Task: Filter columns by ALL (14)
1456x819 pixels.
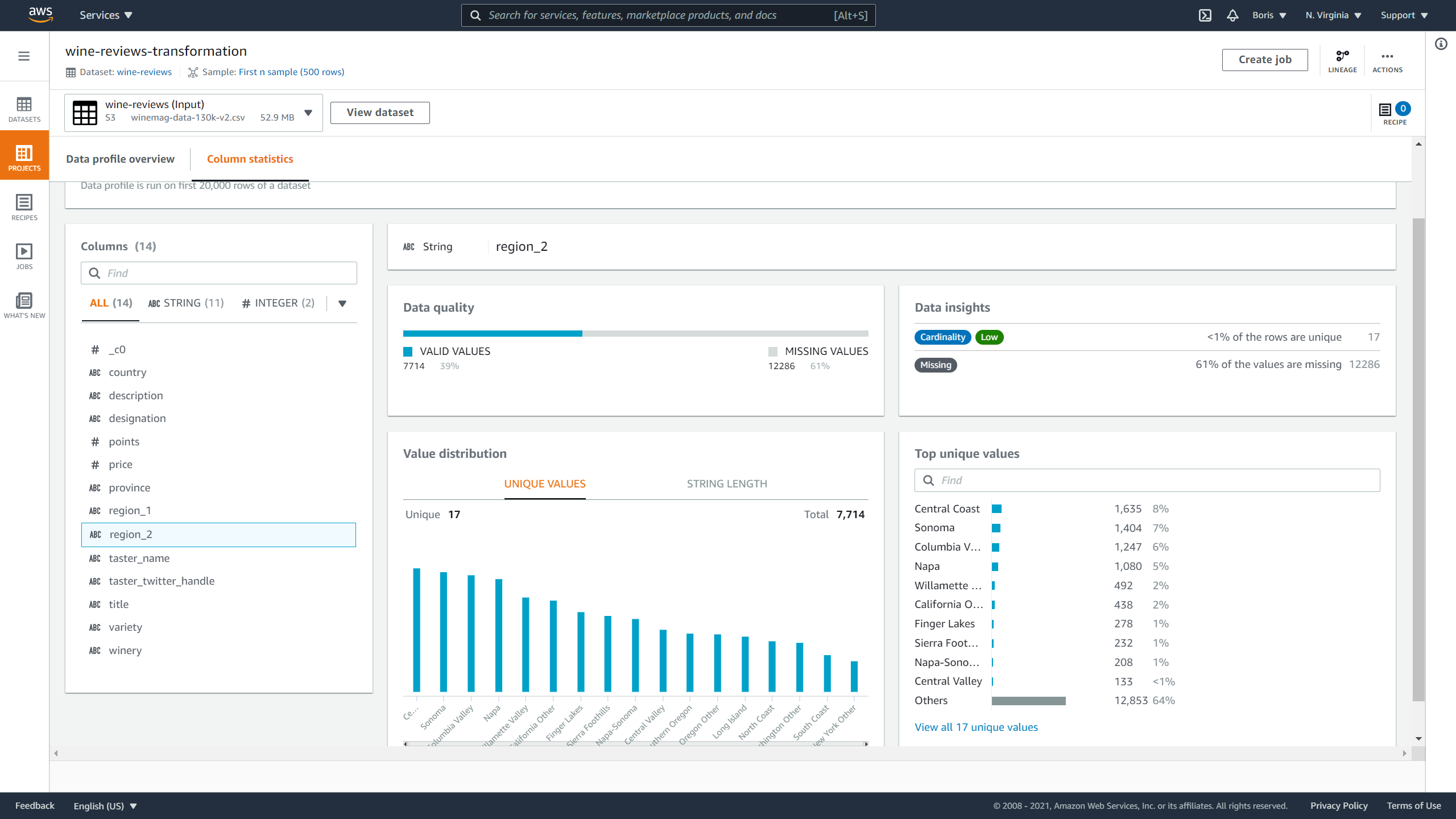Action: pos(111,303)
